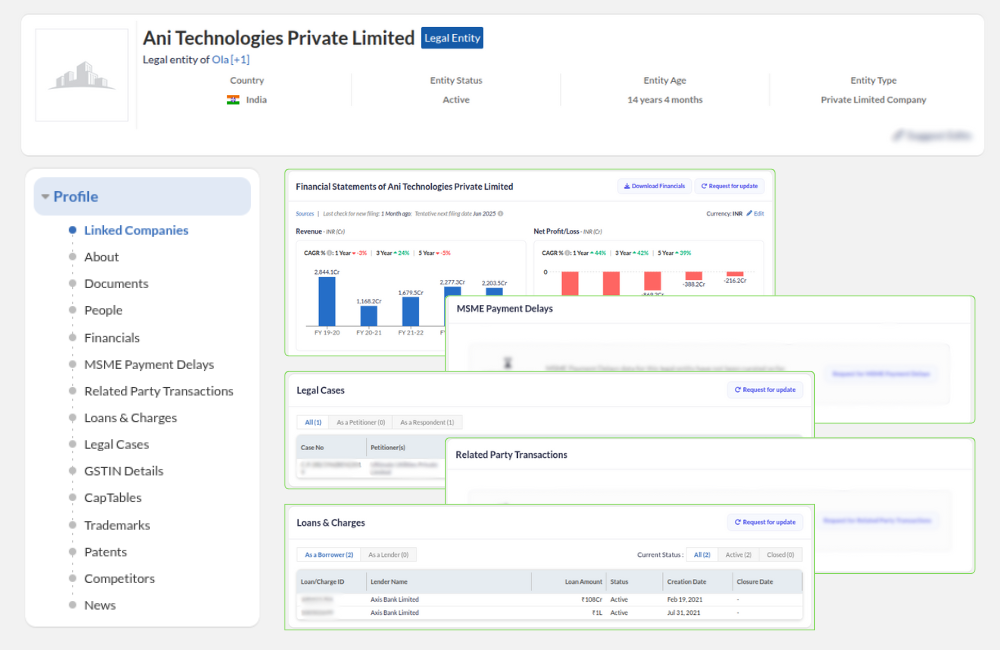Click the info icon next to Jun 2025

[x=500, y=213]
